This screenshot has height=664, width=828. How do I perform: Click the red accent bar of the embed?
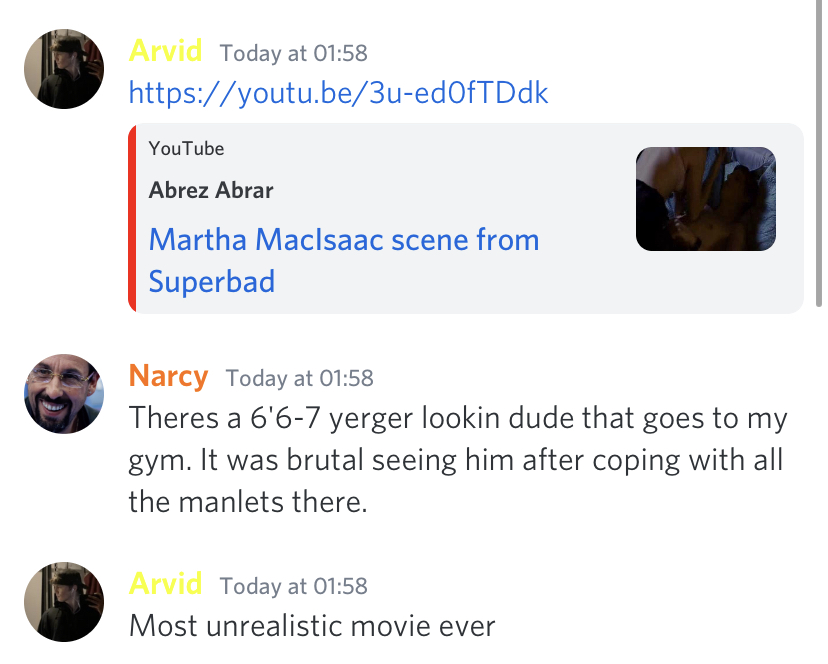(132, 218)
